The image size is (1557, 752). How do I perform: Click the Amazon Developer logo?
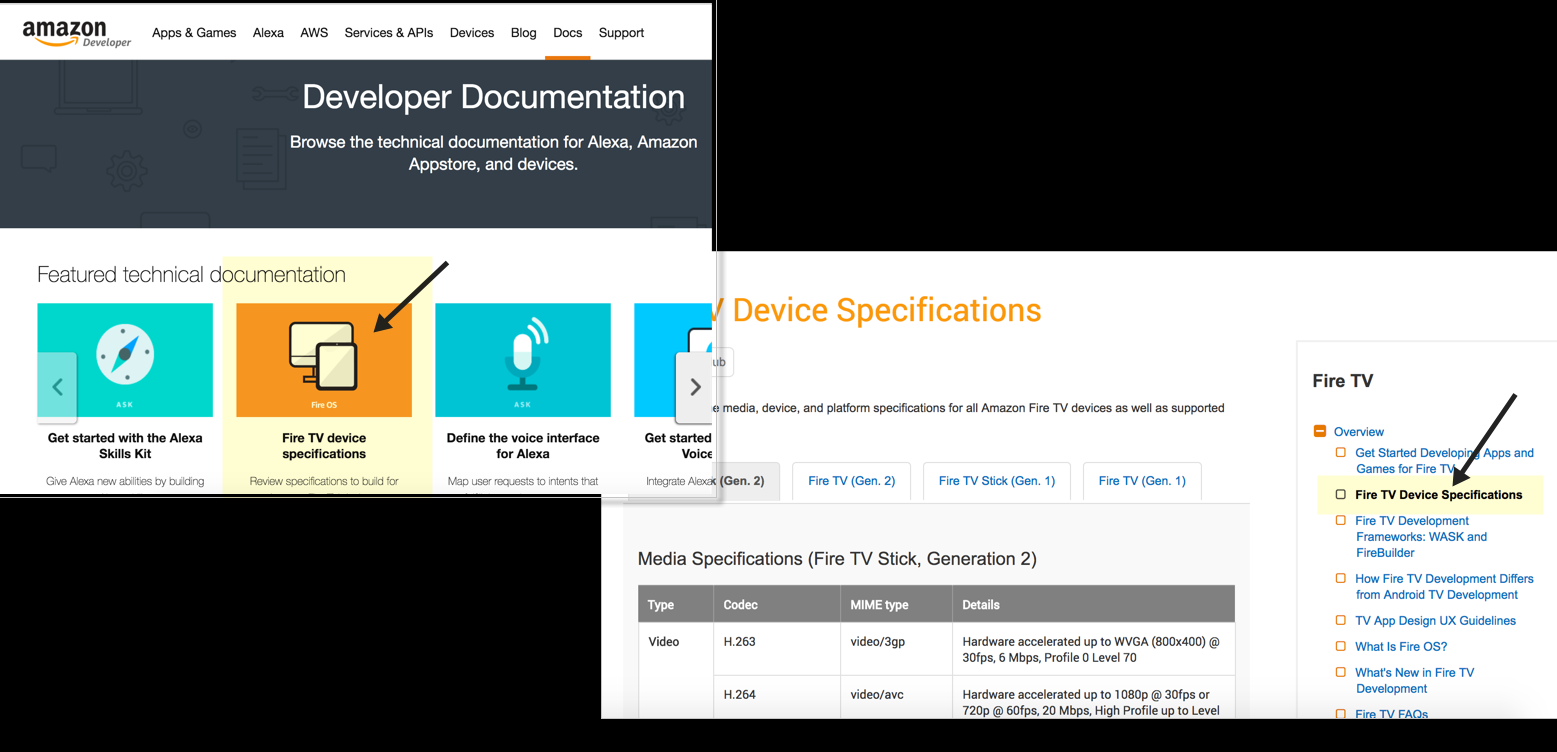pos(77,33)
